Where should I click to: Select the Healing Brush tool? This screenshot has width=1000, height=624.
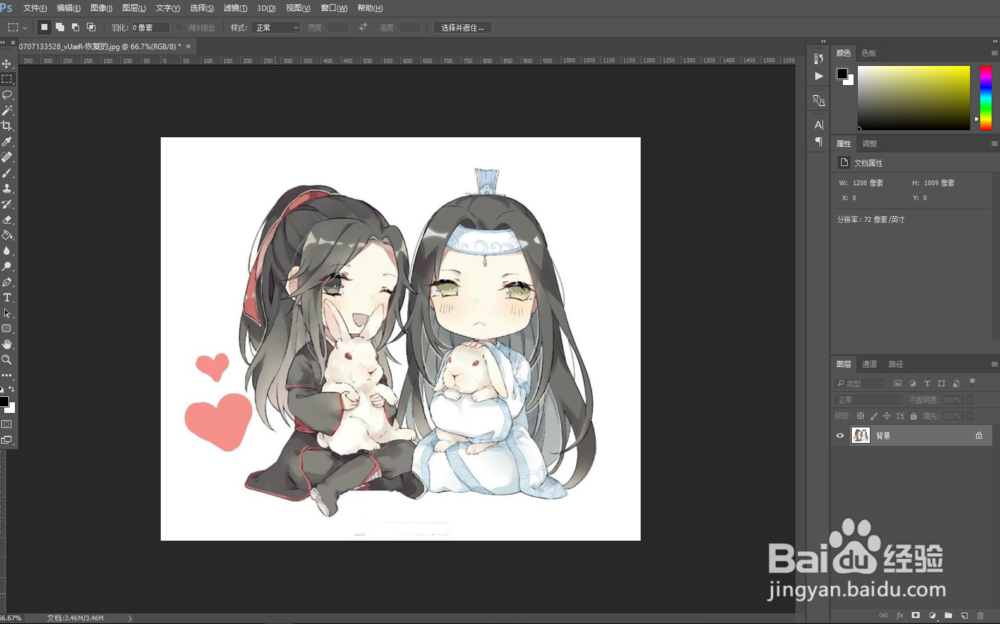(7, 157)
